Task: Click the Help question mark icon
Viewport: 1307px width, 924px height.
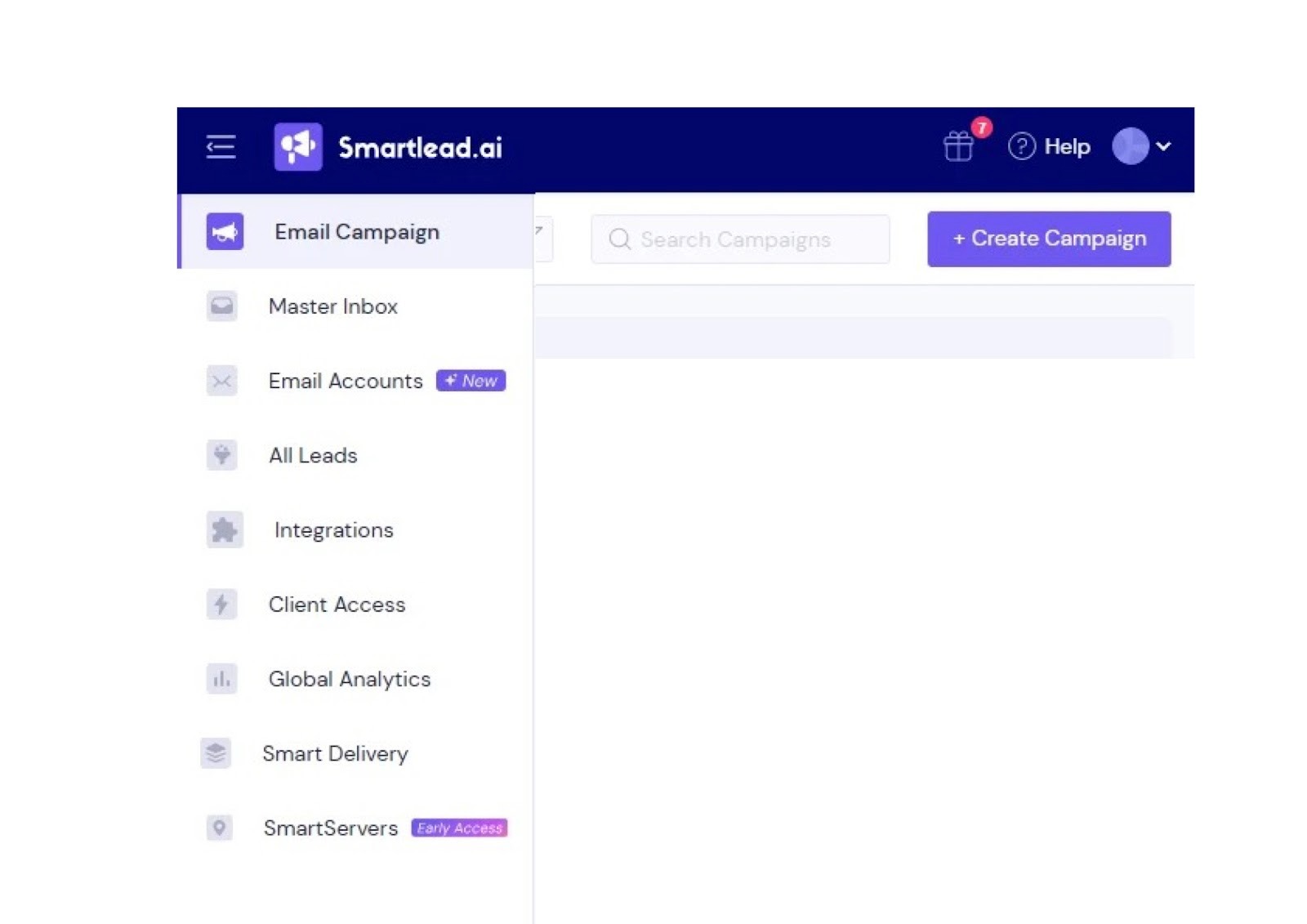Action: [1021, 147]
